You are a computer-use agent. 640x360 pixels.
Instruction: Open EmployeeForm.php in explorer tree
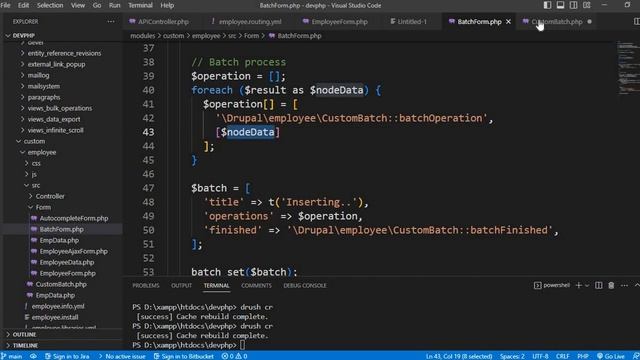click(67, 273)
